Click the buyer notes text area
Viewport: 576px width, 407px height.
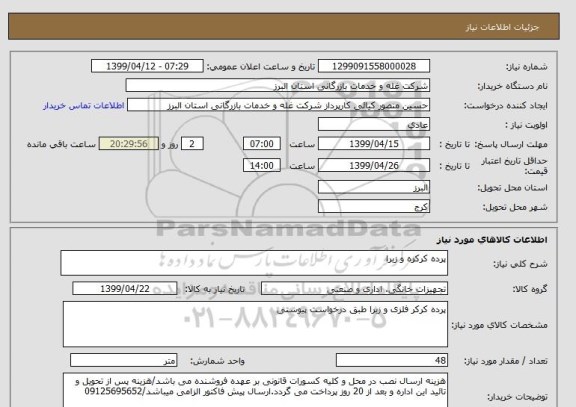(x=255, y=390)
